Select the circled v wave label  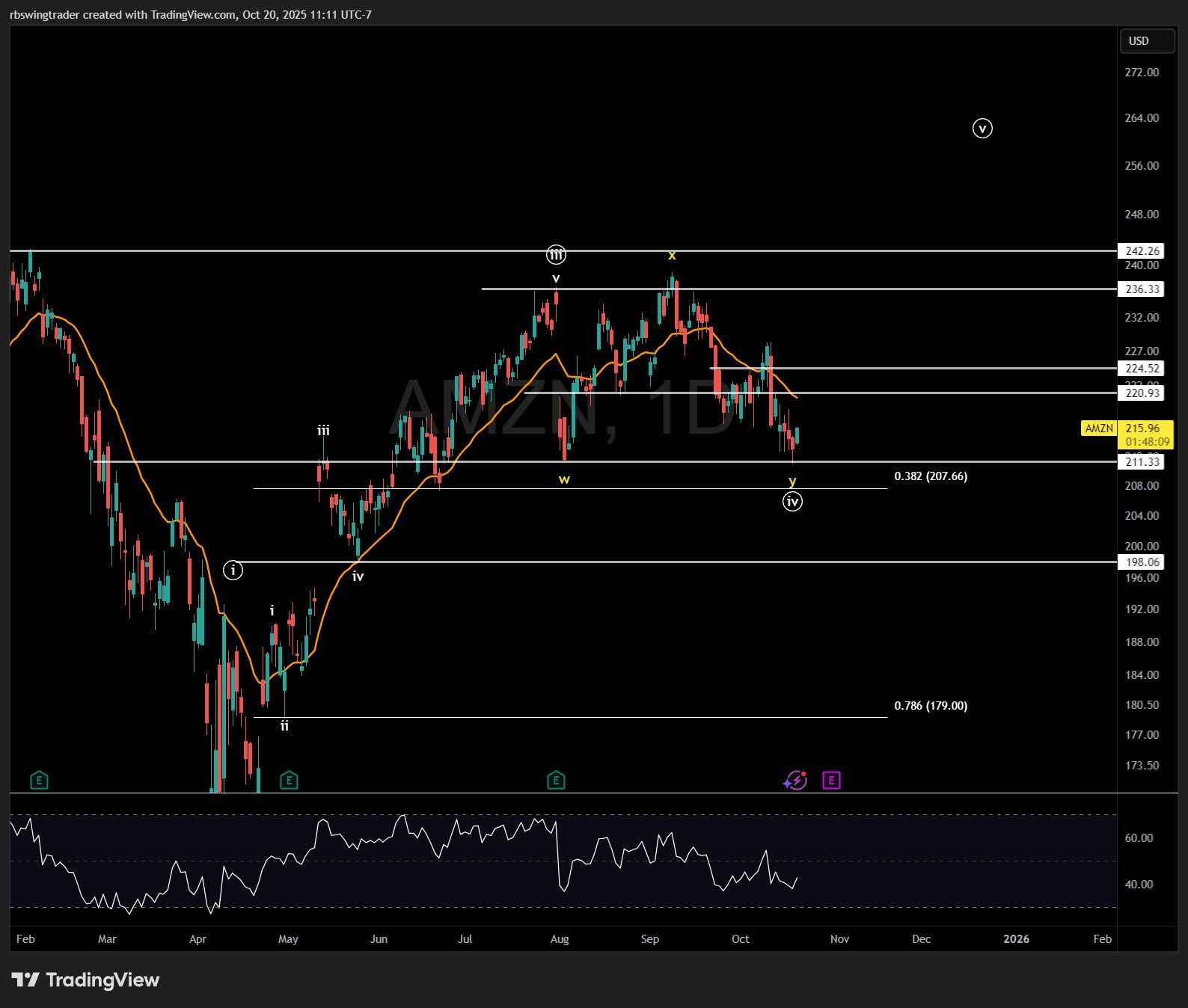pyautogui.click(x=982, y=129)
